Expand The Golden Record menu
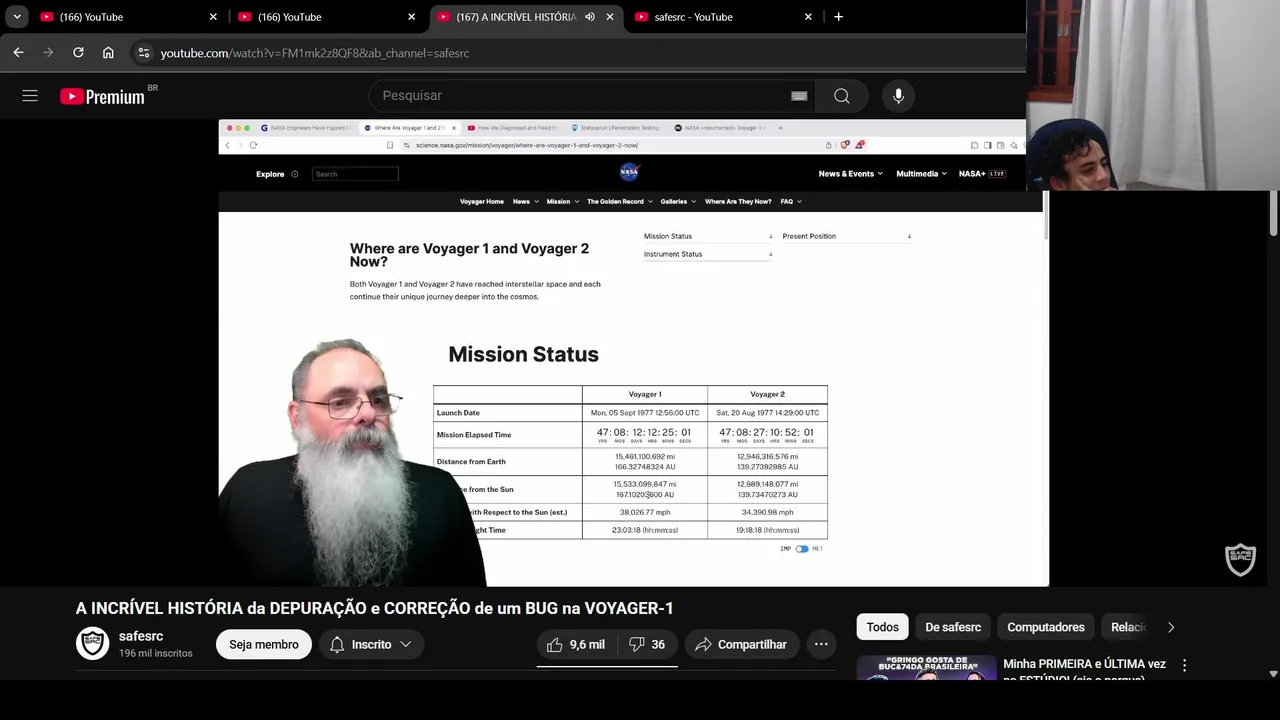Screen dimensions: 1280x720 coord(619,202)
